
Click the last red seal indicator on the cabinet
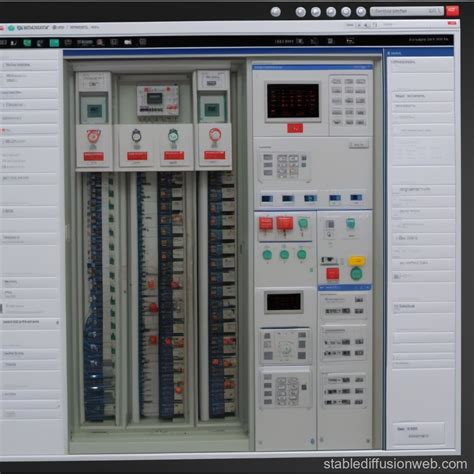[215, 135]
